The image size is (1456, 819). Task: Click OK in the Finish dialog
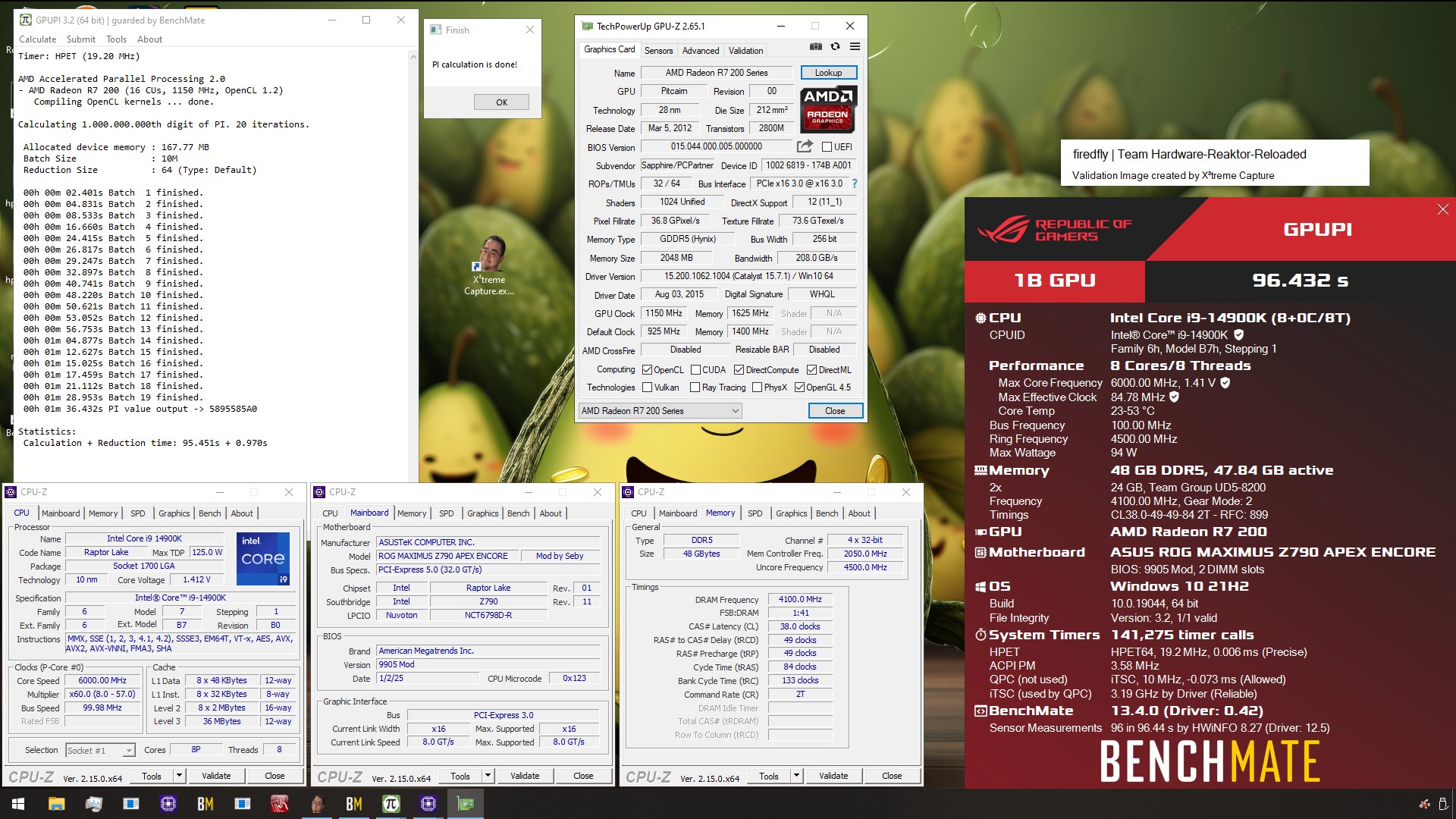(x=501, y=102)
